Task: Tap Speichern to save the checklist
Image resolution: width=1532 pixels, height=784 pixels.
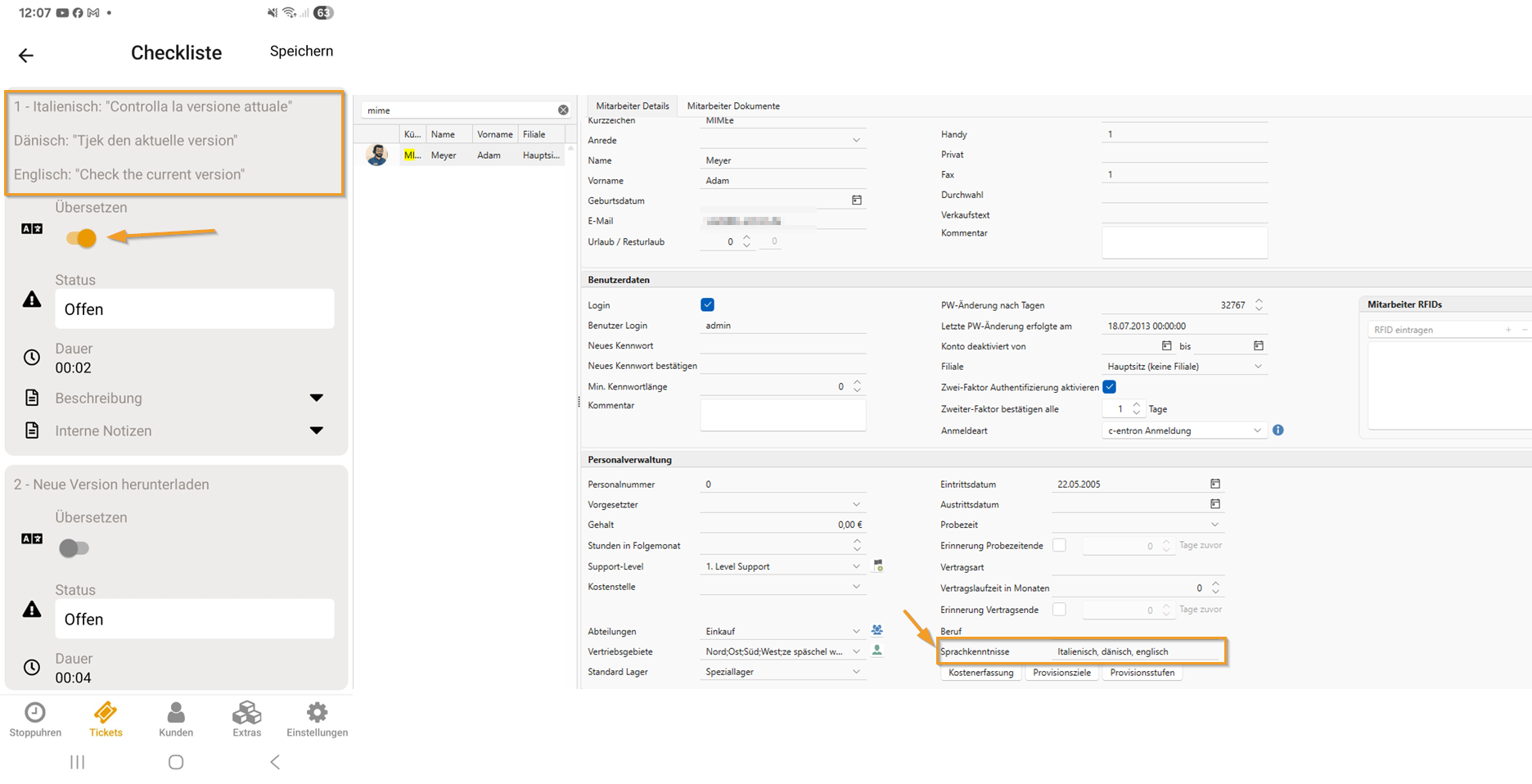Action: [301, 51]
